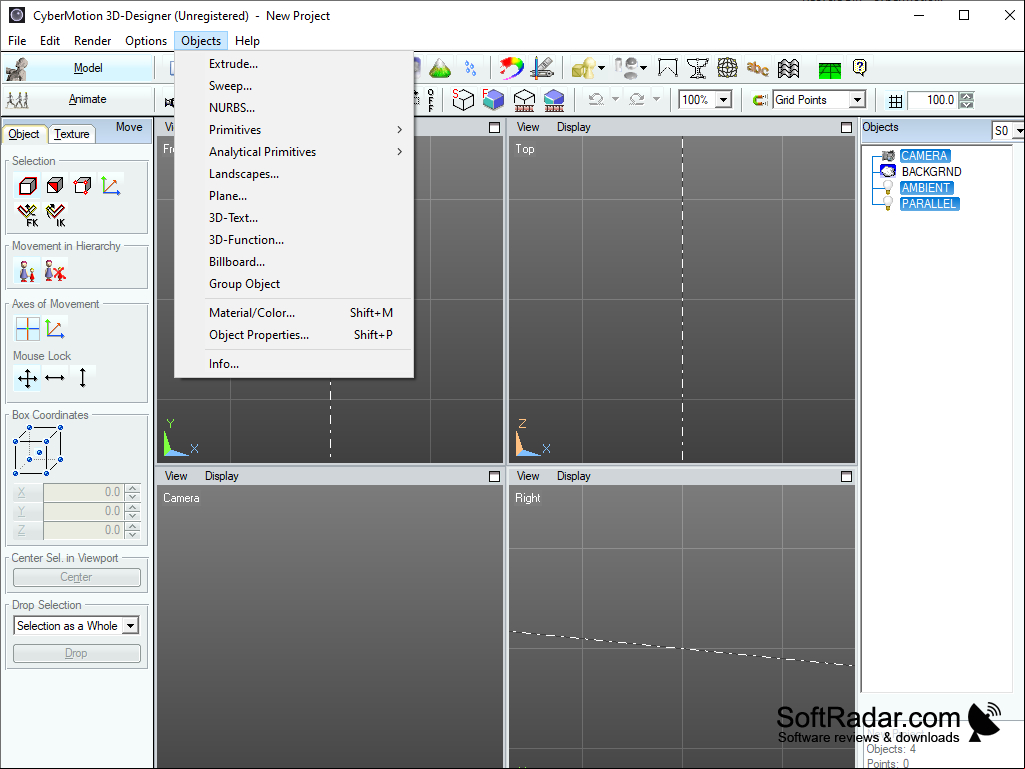The height and width of the screenshot is (769, 1025).
Task: Select the red outlined cube selection tool
Action: (82, 186)
